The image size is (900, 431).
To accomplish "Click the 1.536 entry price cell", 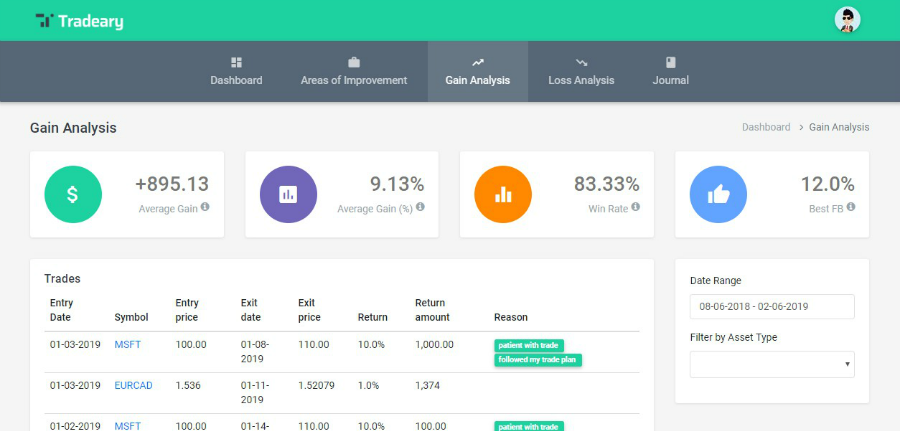I will click(x=188, y=386).
